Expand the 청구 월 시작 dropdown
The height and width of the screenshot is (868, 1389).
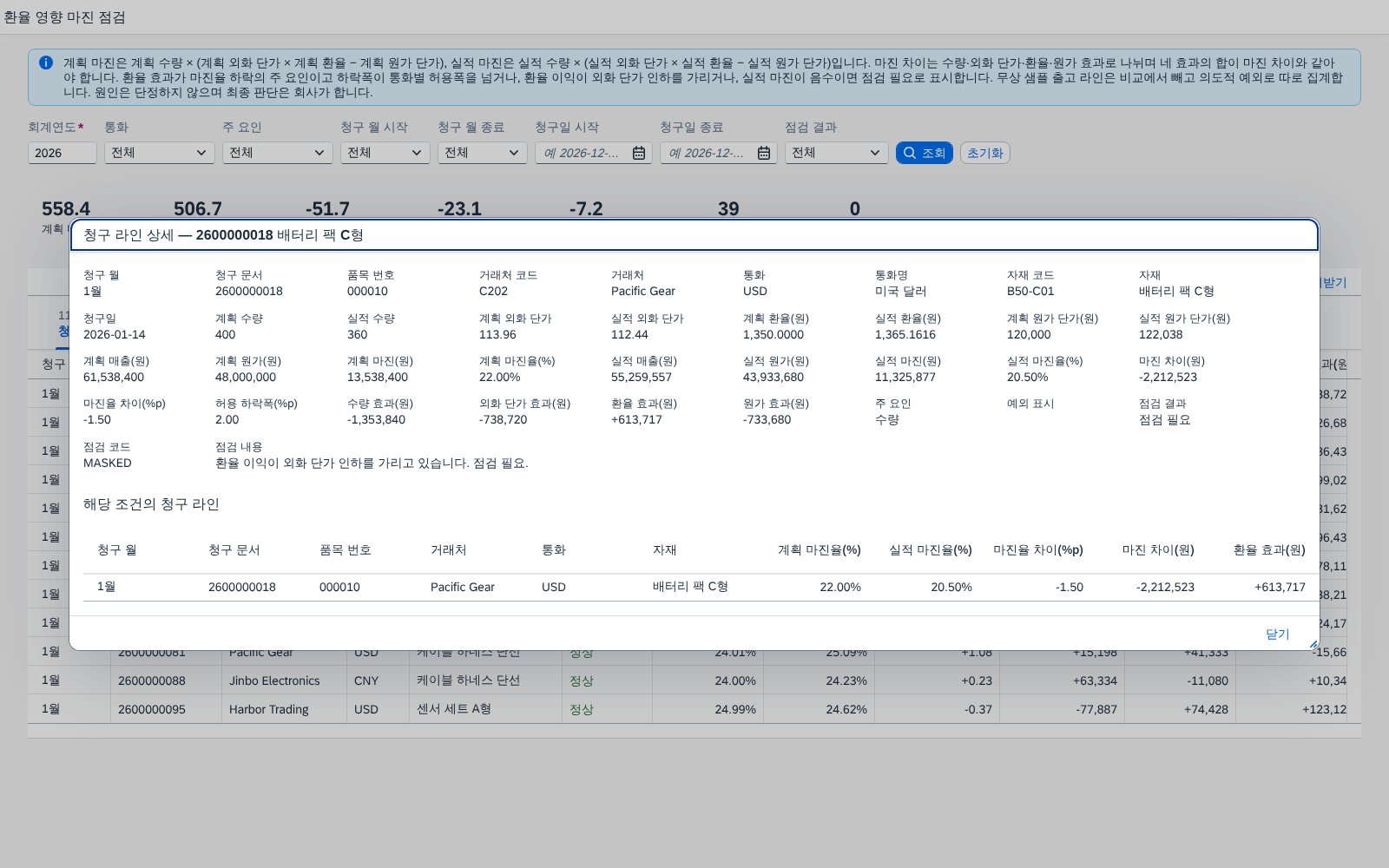[385, 153]
